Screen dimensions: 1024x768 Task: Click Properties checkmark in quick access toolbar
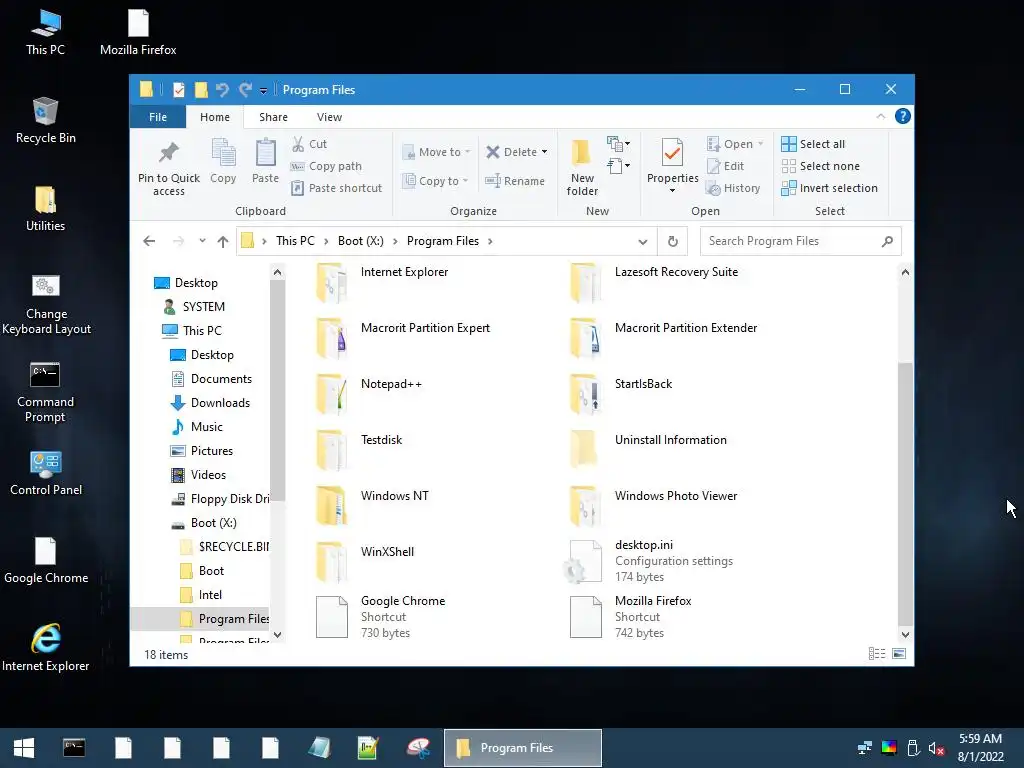(x=178, y=89)
